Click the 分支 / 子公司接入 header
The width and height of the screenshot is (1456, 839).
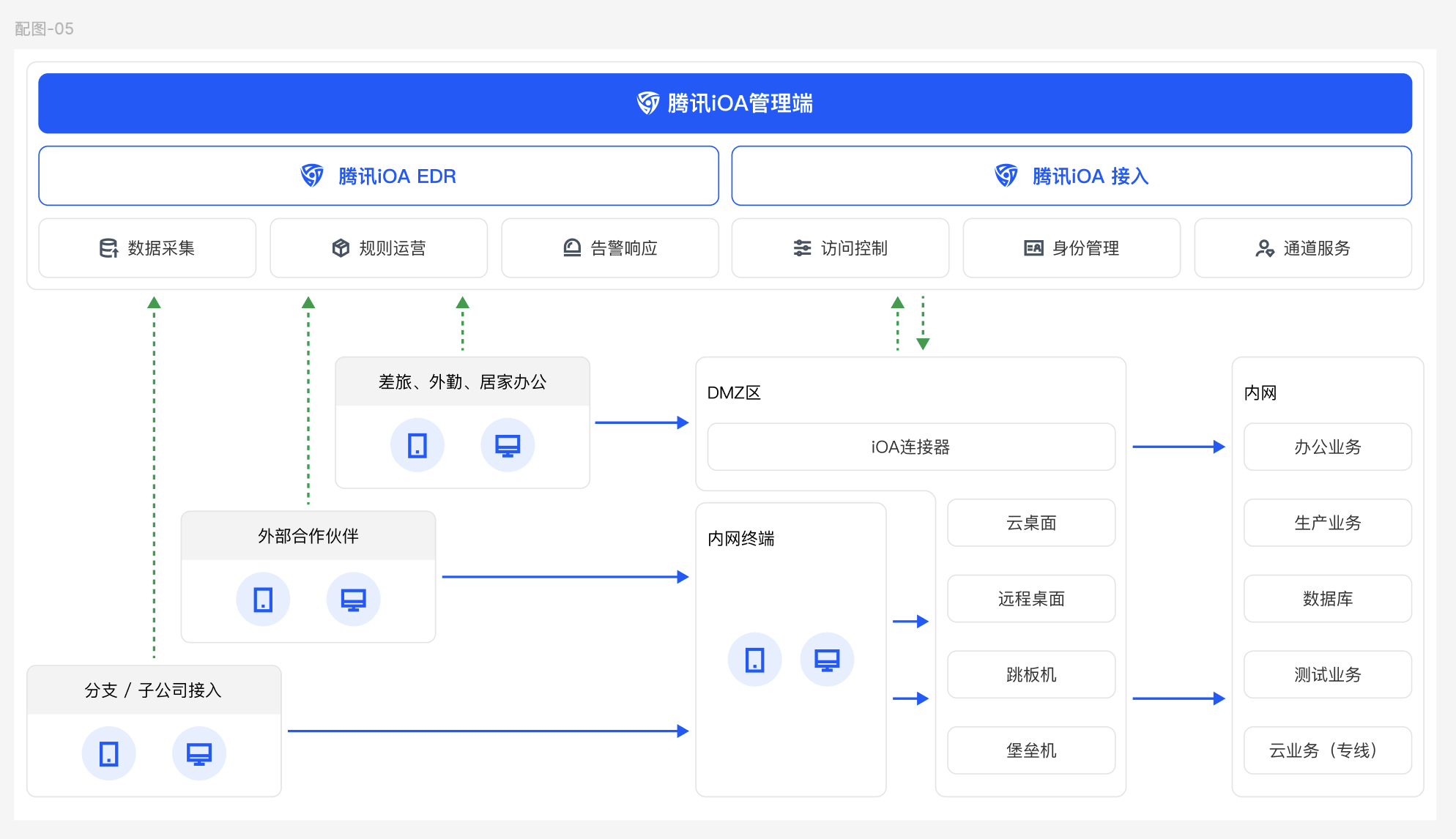154,690
